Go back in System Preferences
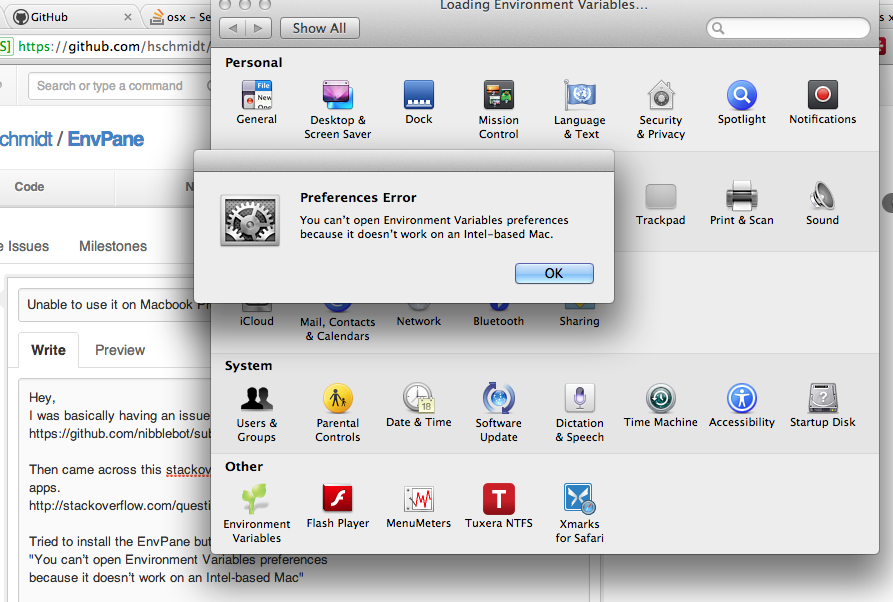 click(x=232, y=28)
